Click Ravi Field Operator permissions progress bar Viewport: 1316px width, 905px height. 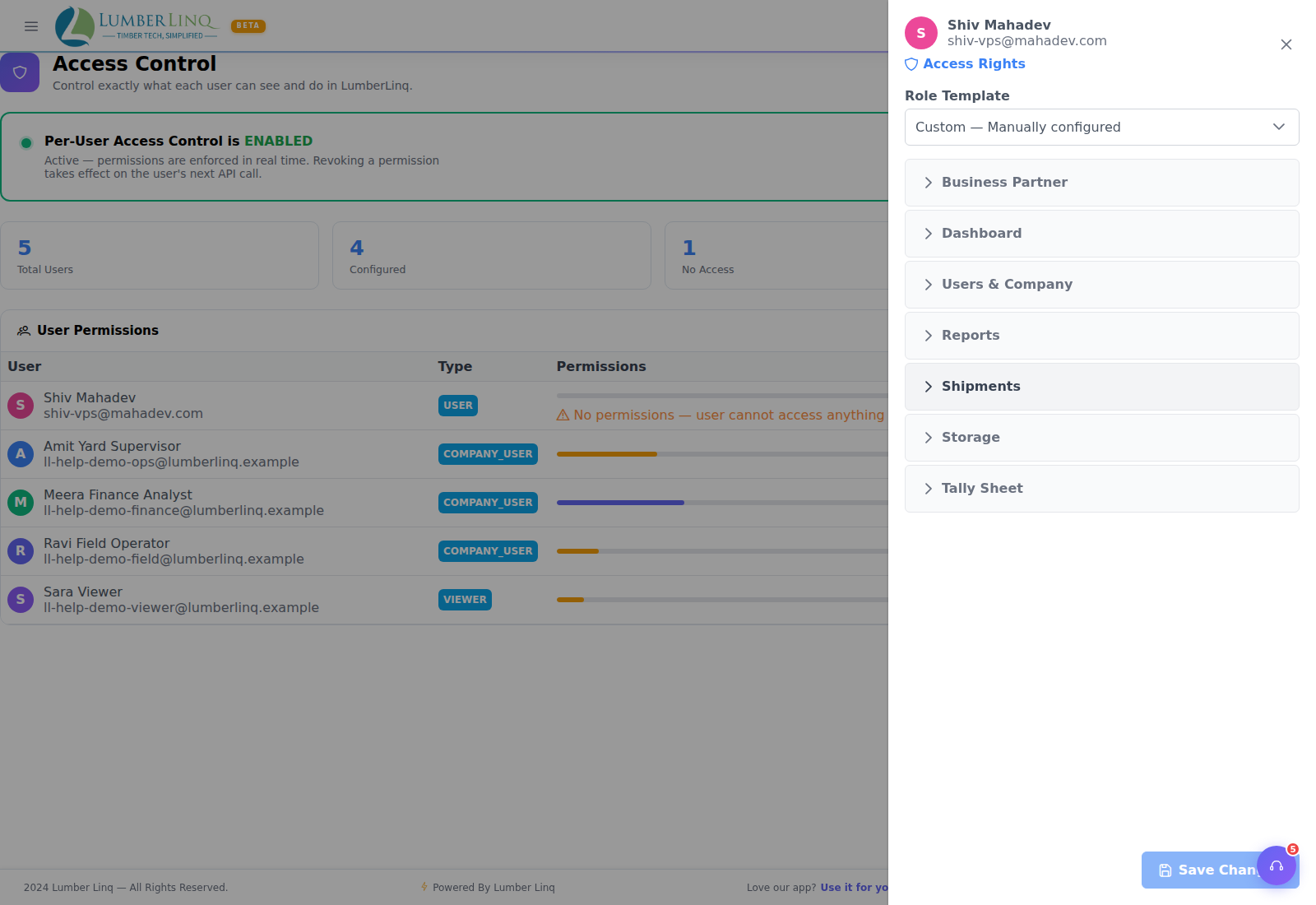pyautogui.click(x=722, y=551)
